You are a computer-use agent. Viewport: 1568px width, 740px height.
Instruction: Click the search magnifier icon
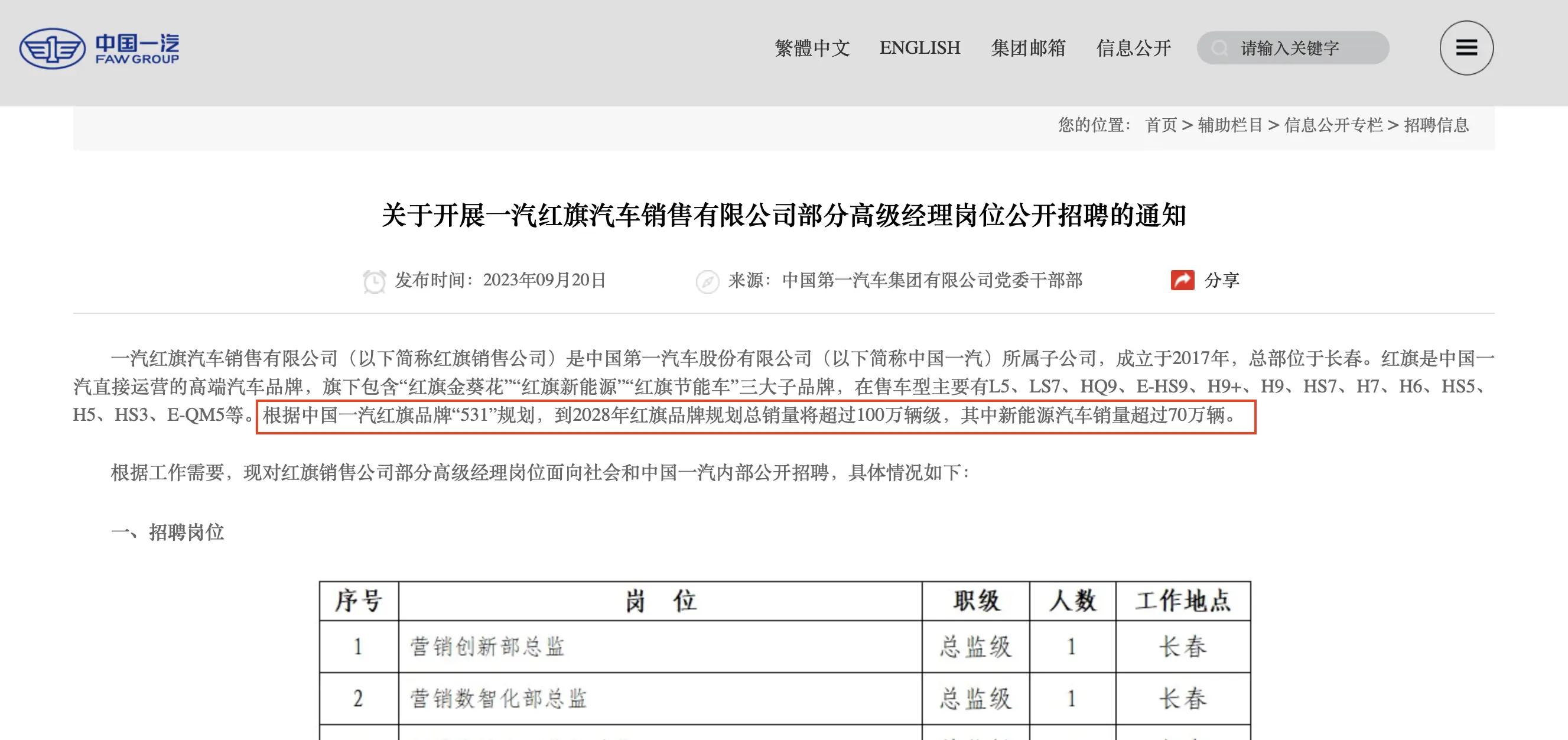pyautogui.click(x=1219, y=48)
